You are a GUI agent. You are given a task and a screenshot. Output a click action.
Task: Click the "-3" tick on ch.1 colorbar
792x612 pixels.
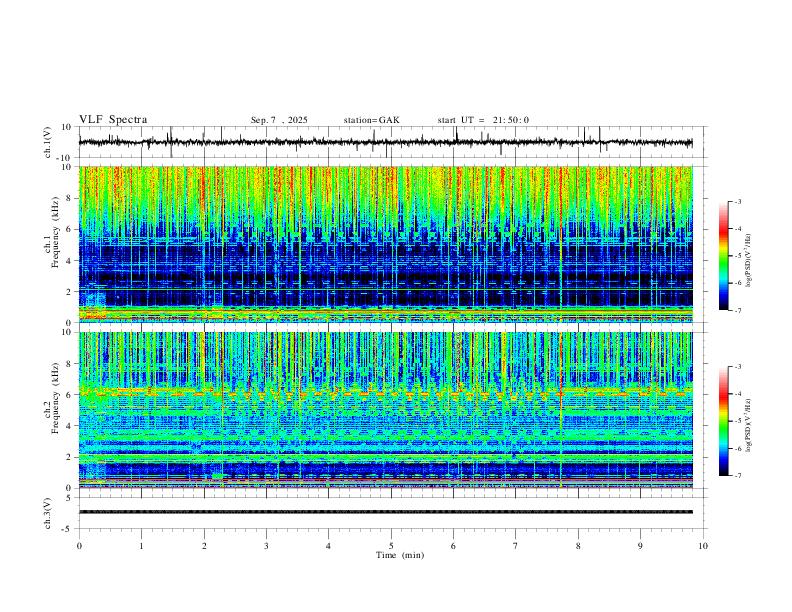point(738,201)
